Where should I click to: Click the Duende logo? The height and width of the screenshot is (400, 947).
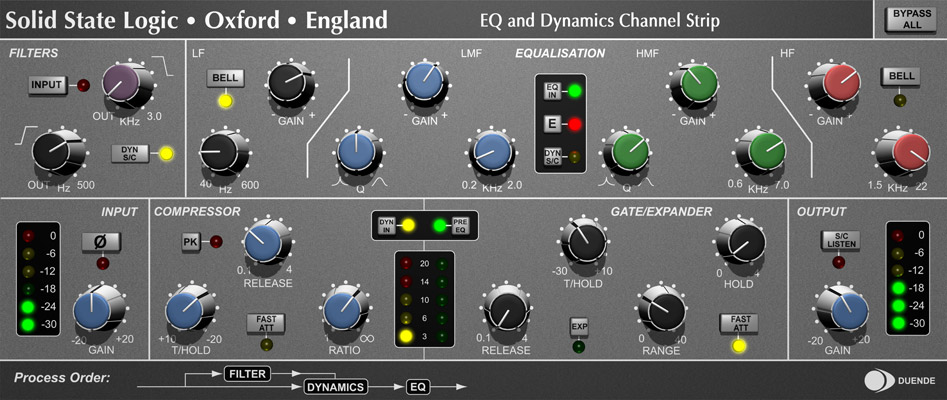(900, 381)
